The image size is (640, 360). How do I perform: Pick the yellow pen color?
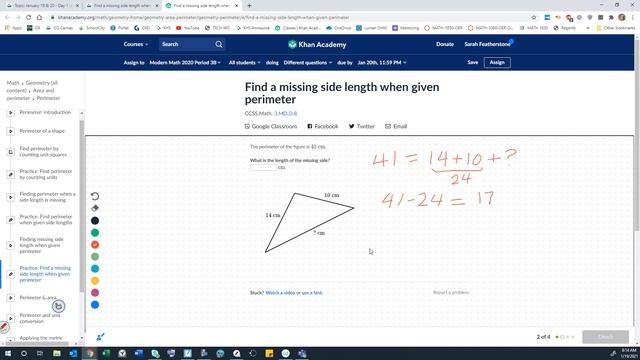pyautogui.click(x=95, y=280)
